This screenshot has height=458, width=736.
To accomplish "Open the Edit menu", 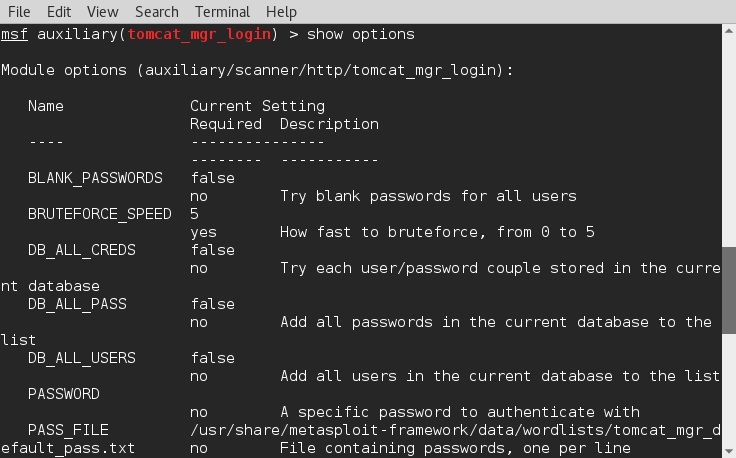I will (59, 12).
